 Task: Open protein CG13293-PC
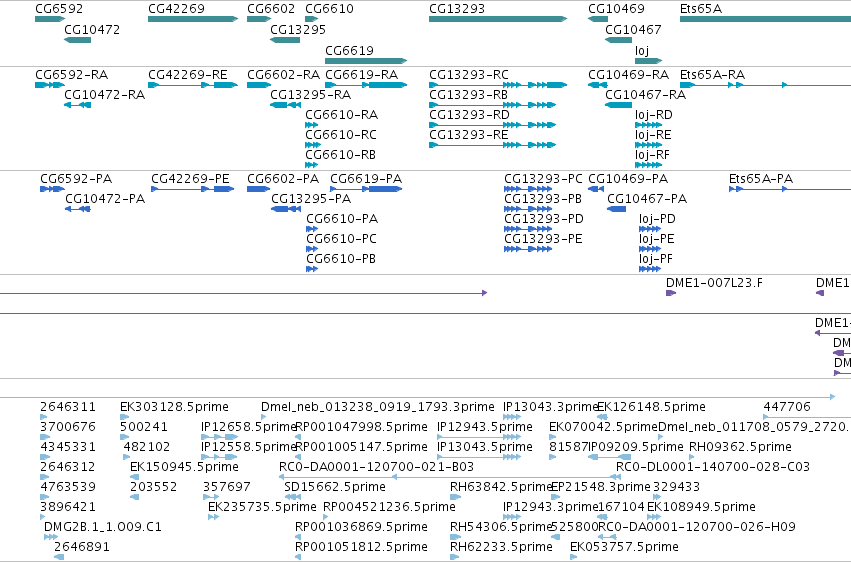(x=543, y=178)
